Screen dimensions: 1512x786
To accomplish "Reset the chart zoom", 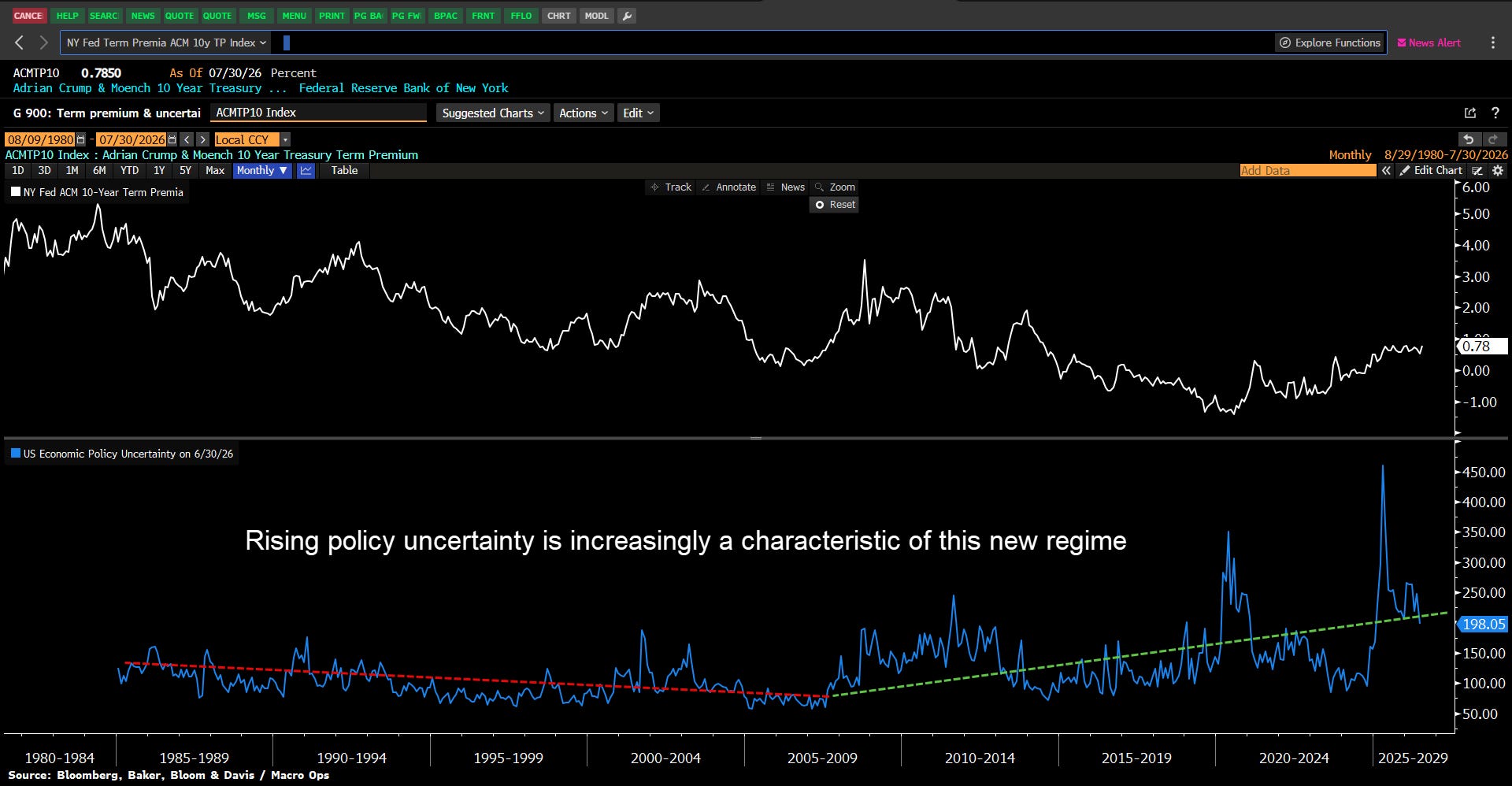I will tap(835, 205).
